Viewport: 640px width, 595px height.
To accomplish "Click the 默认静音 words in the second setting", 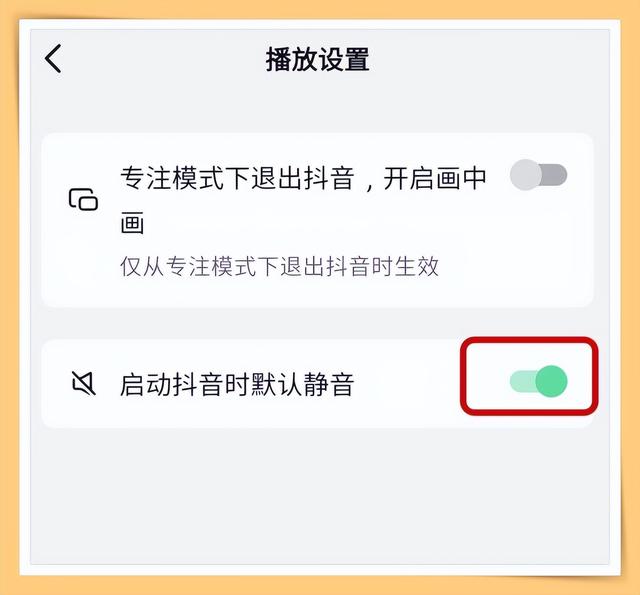I will point(302,384).
